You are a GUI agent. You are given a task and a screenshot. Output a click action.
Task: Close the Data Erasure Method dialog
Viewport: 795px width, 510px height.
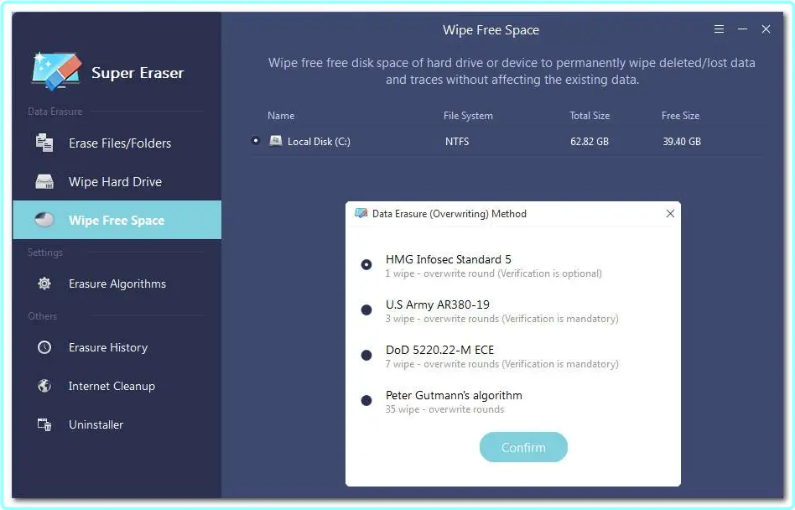click(x=670, y=213)
